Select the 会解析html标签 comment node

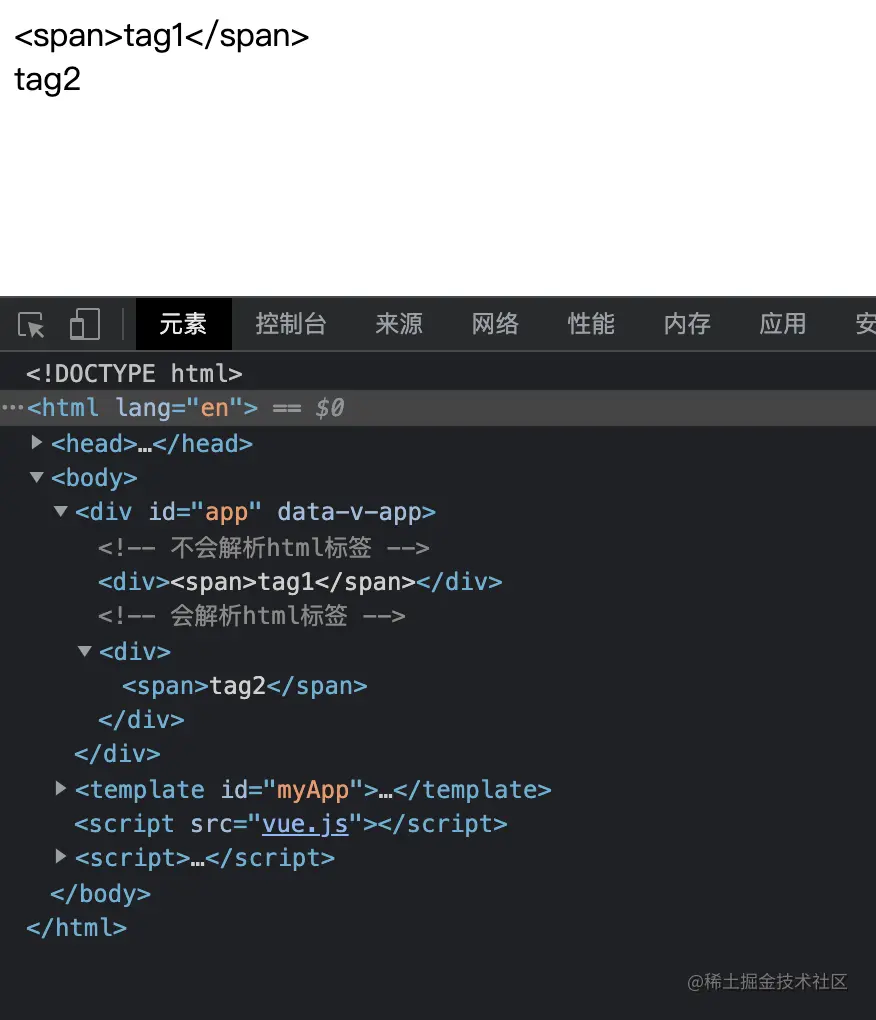(x=252, y=616)
